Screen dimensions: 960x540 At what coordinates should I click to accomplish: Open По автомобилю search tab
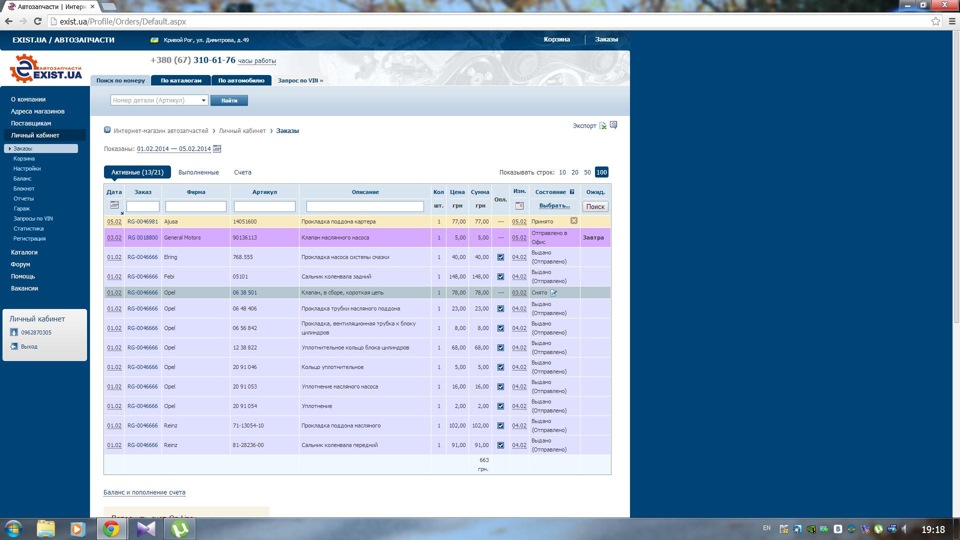[x=241, y=80]
